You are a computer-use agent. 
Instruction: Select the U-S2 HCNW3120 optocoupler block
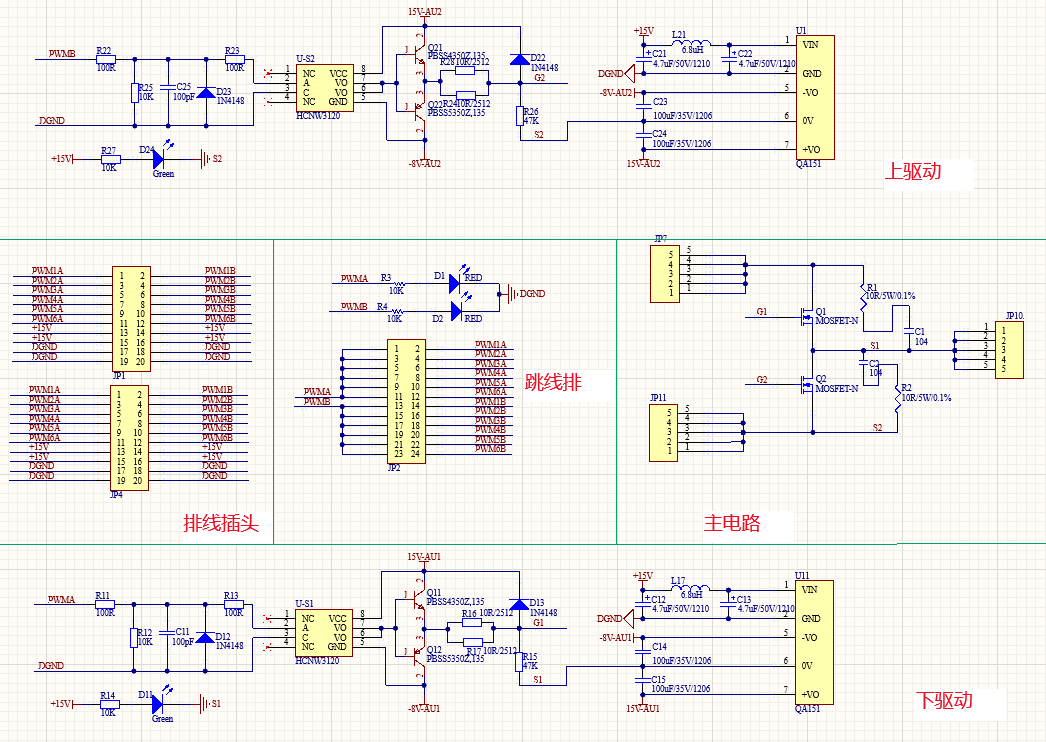point(325,88)
